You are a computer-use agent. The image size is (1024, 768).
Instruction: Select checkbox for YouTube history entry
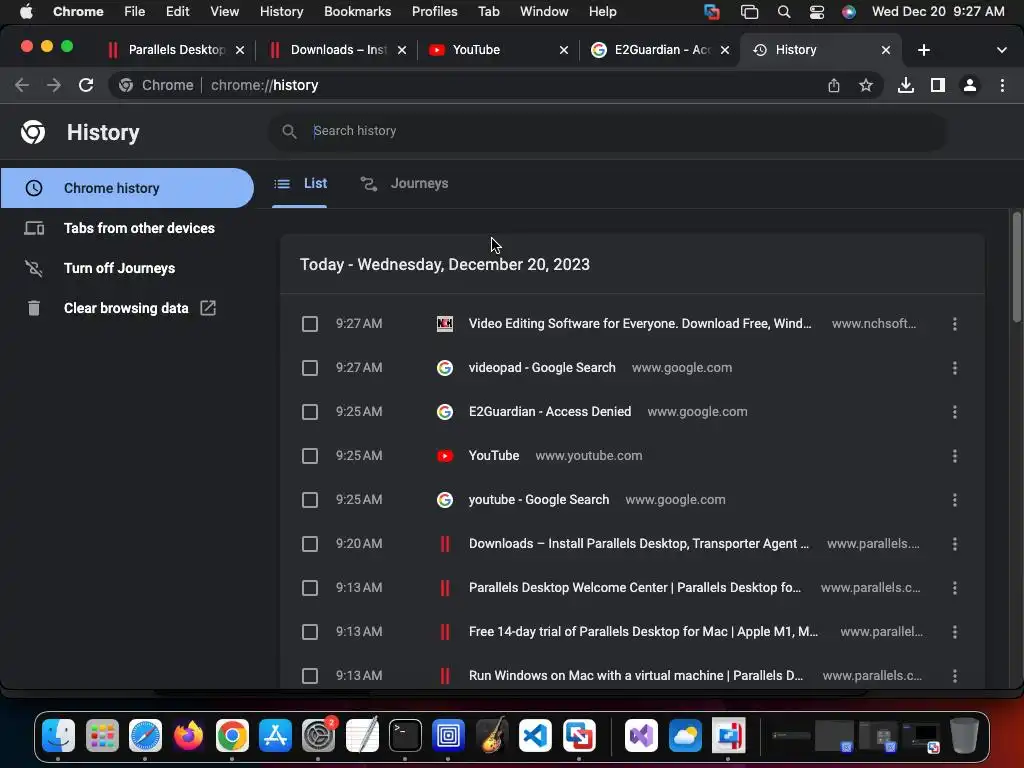pos(310,456)
